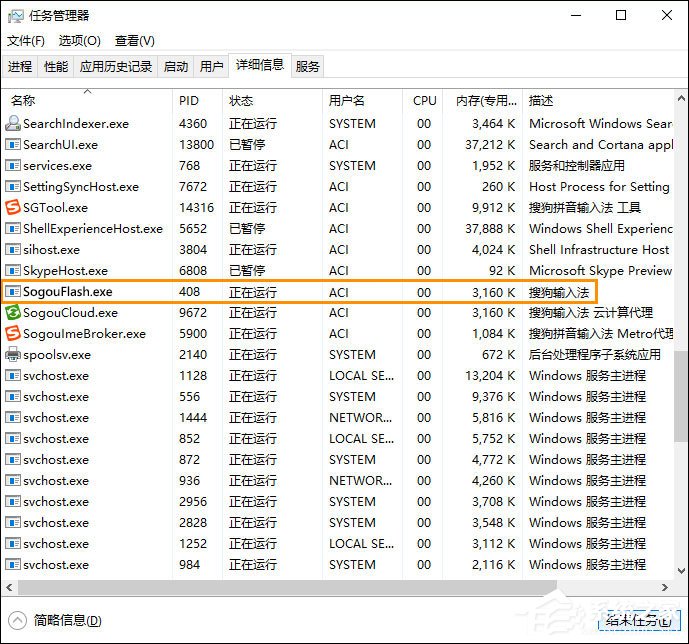
Task: Click the SogouImeBroker.exe icon
Action: [x=13, y=333]
